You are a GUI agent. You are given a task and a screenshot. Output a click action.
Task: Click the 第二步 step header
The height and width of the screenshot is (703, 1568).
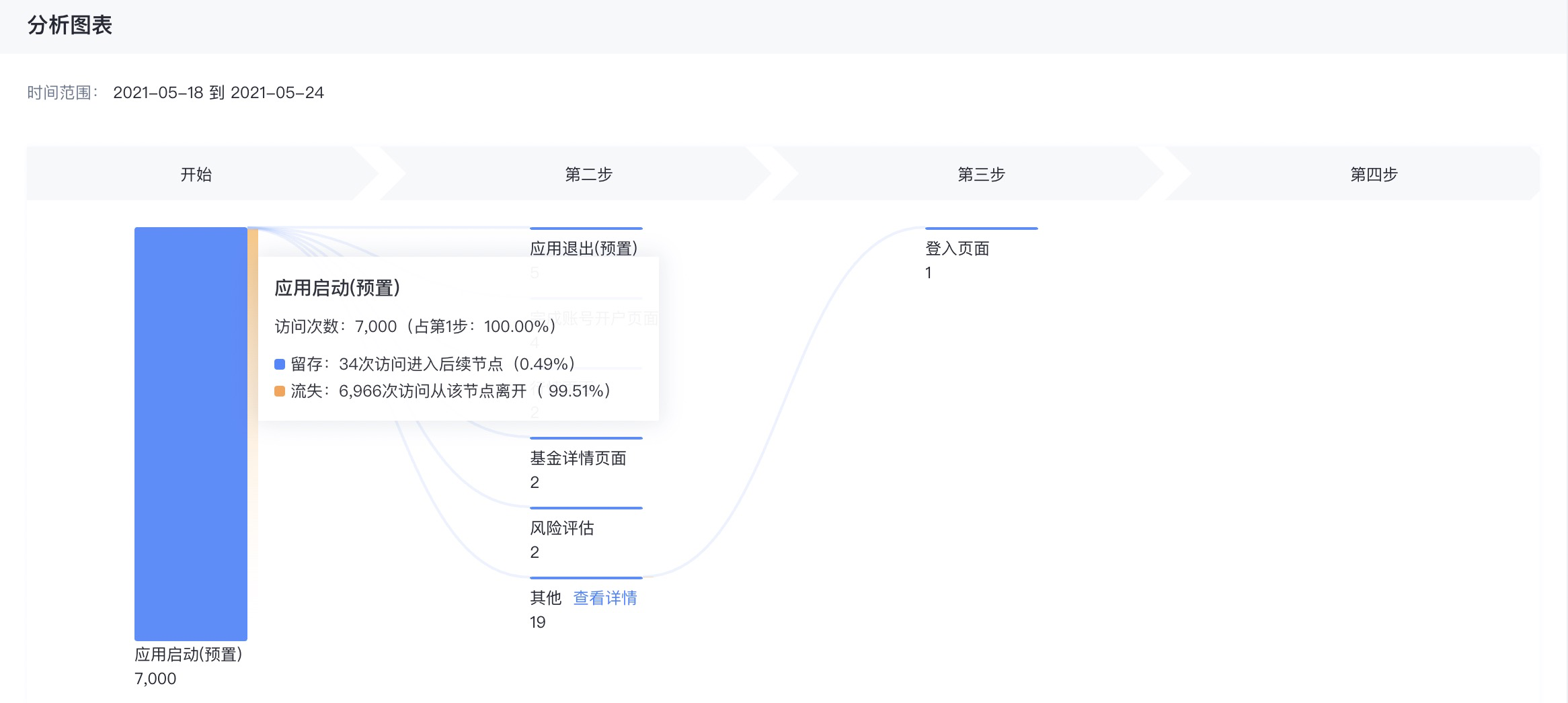click(x=589, y=175)
